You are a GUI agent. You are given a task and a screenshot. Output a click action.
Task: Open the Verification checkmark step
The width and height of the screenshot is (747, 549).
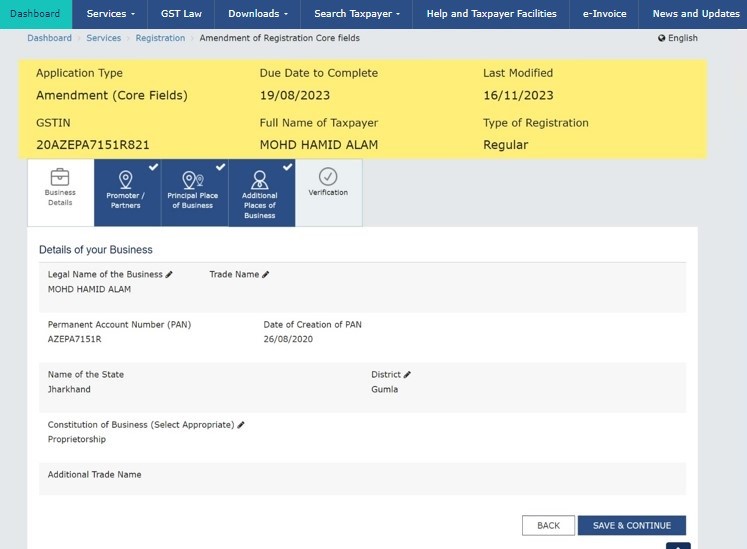click(x=328, y=177)
